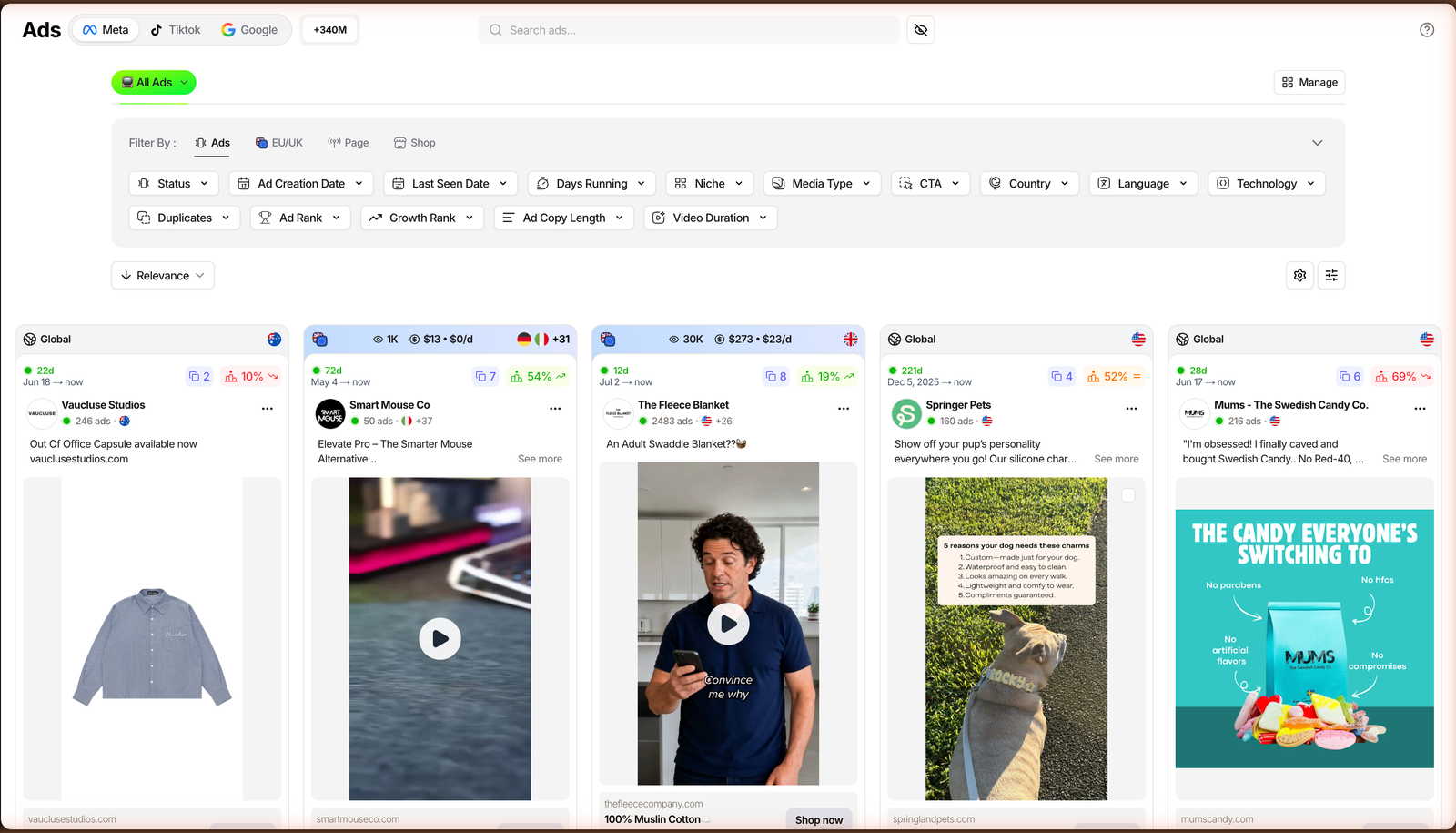Open three-dot menu for Vaucluse Studios
Viewport: 1456px width, 833px height.
coord(268,409)
